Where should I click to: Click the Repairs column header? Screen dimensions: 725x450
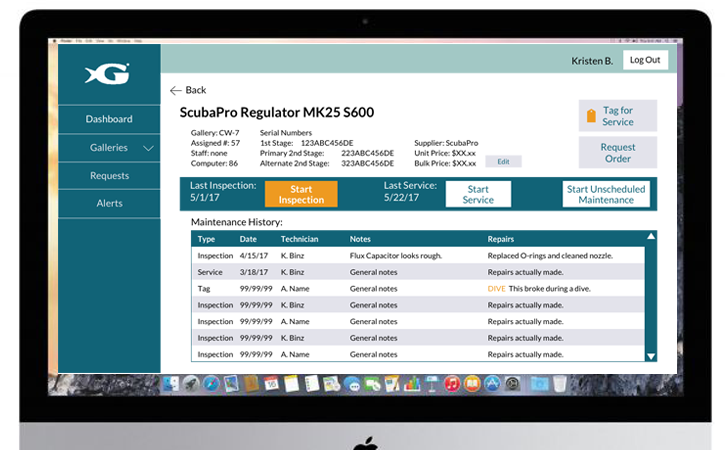click(501, 239)
